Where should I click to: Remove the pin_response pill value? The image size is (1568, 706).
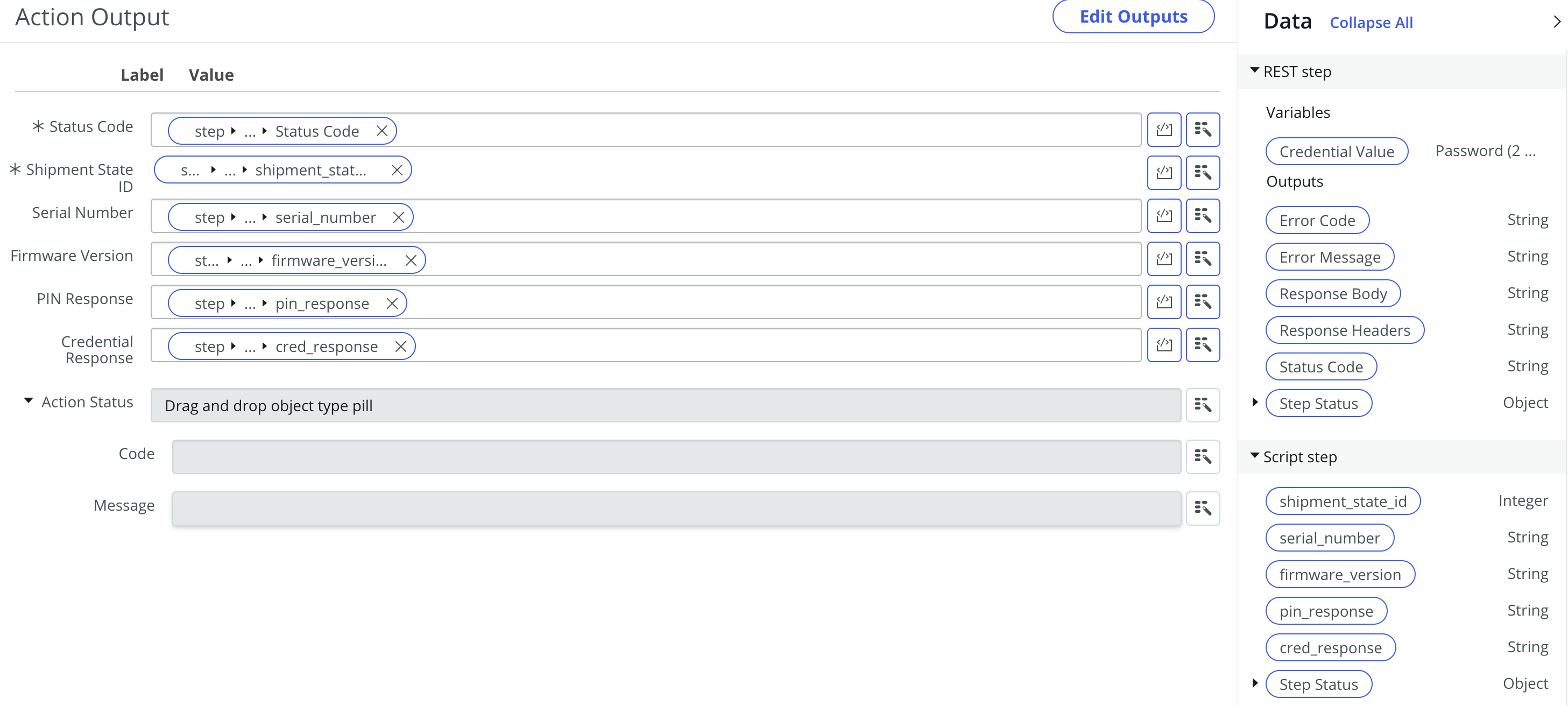click(x=393, y=303)
